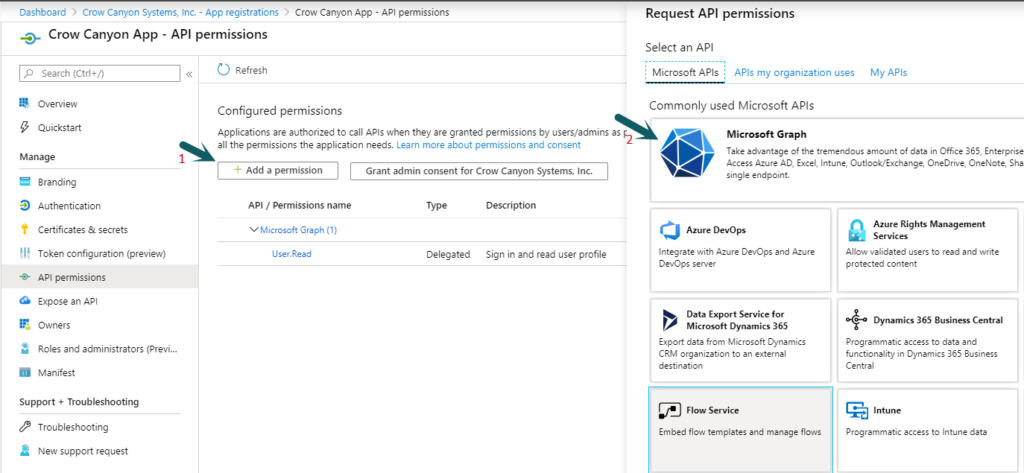Click Add a permission button
1024x473 pixels.
point(278,170)
